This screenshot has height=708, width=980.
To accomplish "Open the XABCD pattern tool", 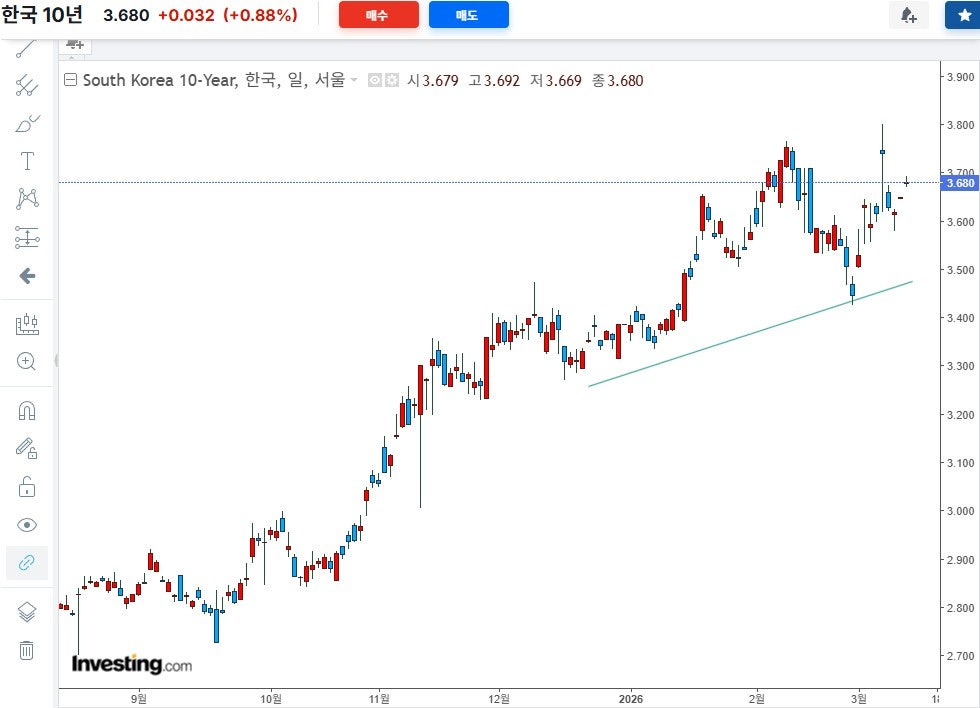I will click(27, 199).
